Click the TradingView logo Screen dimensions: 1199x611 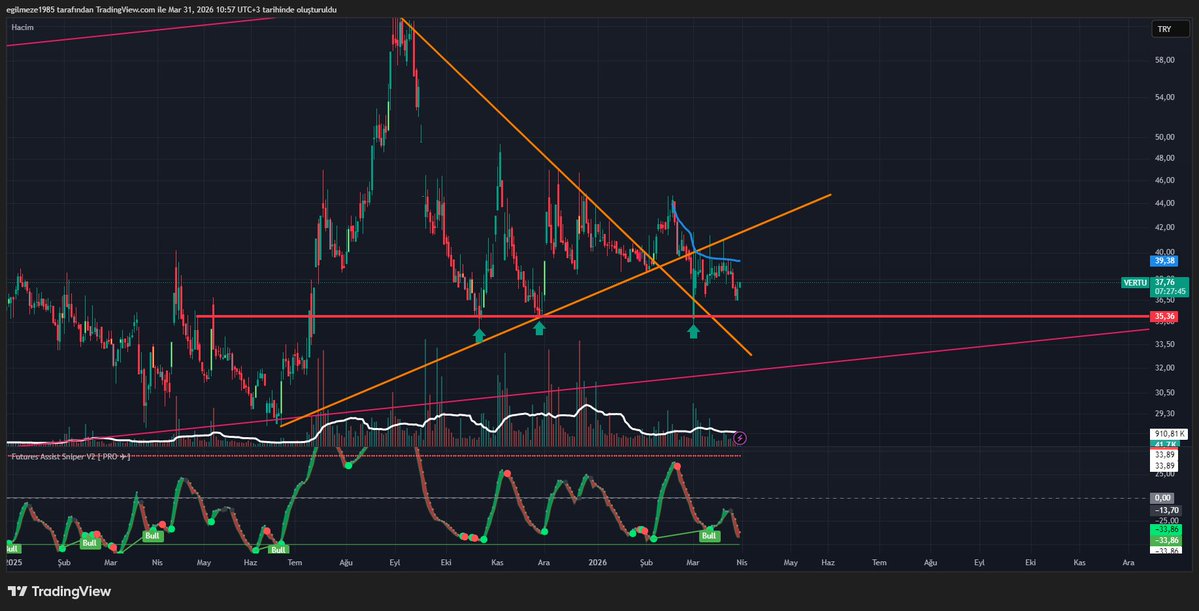point(59,591)
